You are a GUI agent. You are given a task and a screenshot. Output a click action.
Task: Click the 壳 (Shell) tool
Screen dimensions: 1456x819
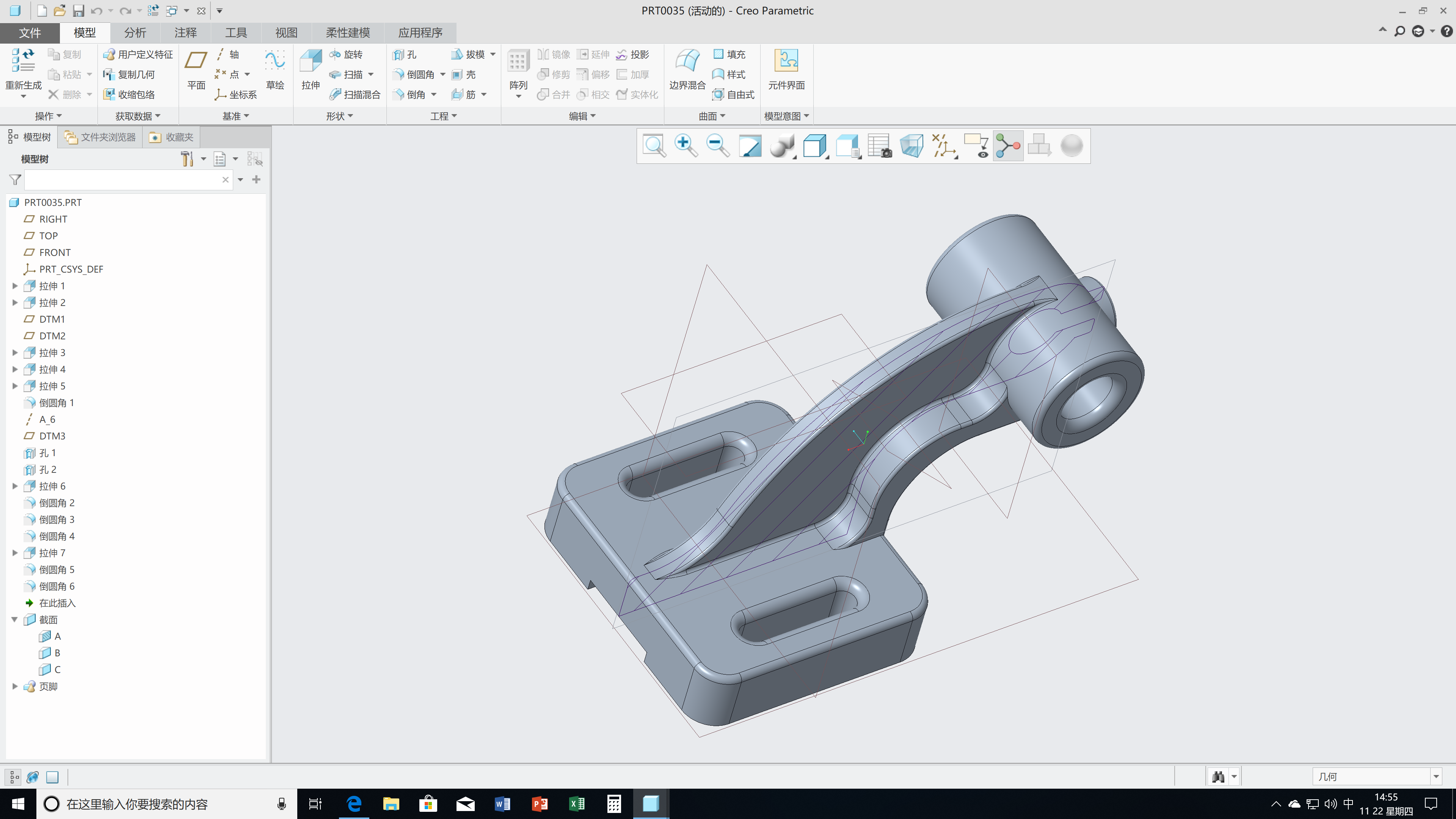click(x=464, y=75)
